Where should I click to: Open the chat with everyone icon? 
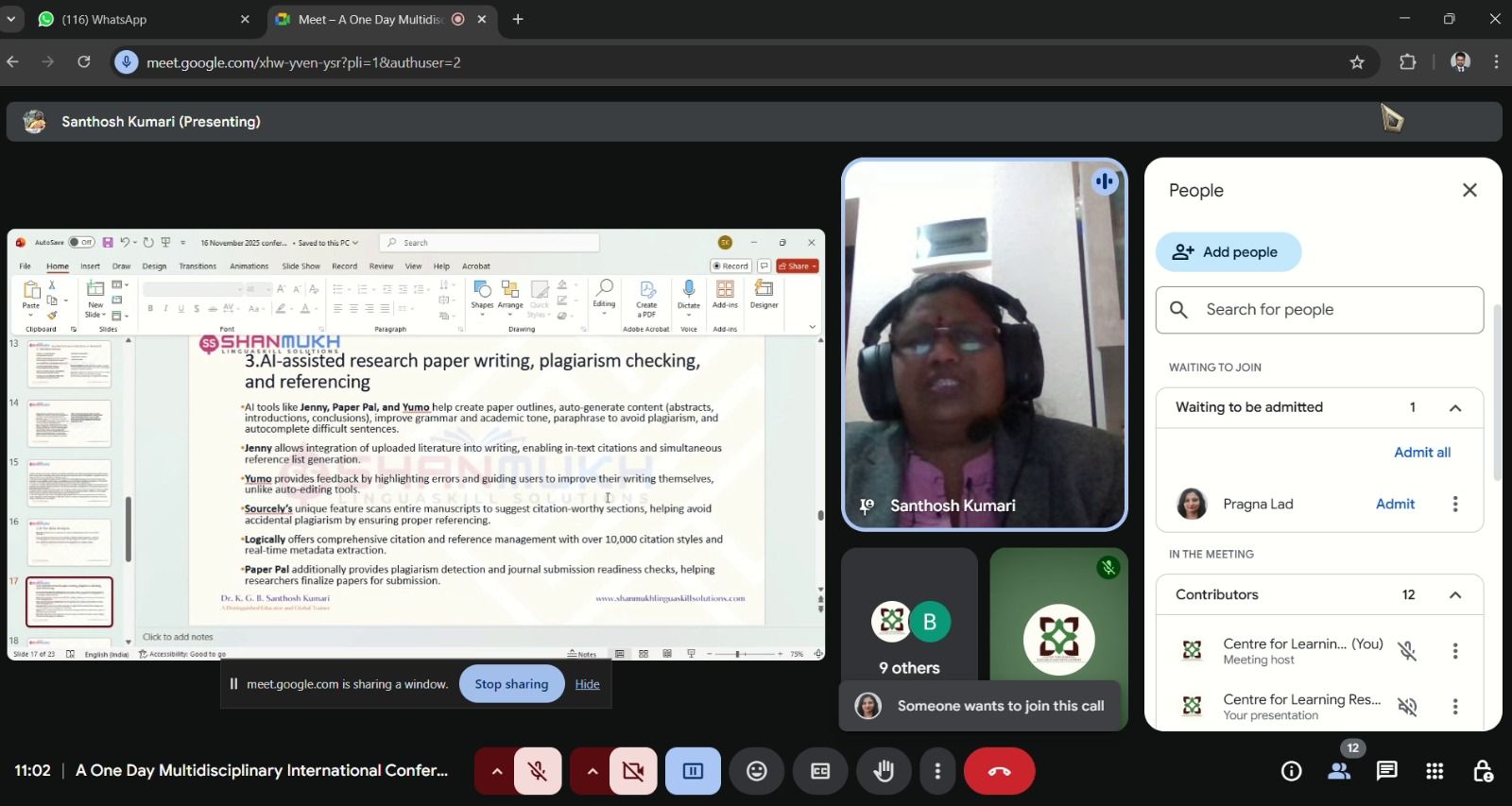(x=1386, y=771)
